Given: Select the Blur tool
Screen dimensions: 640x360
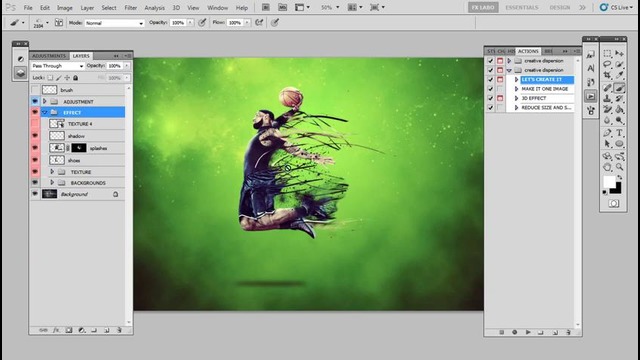Looking at the screenshot, I should point(607,120).
